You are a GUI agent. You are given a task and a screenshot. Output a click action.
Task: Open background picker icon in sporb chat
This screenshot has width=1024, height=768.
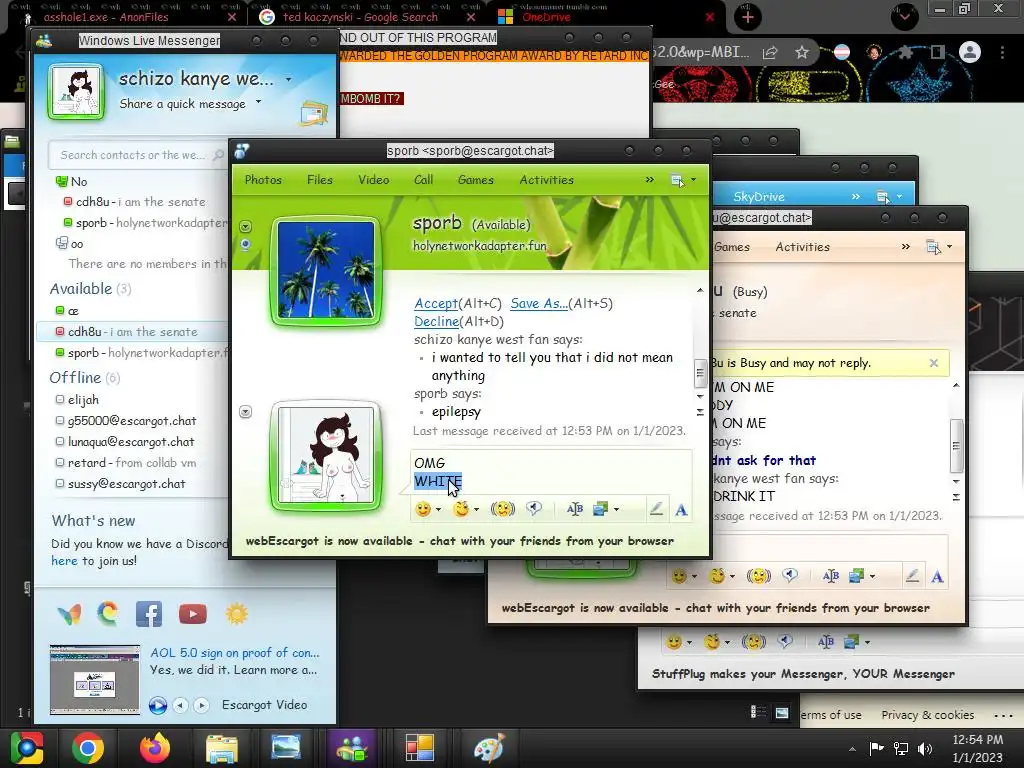coord(600,509)
